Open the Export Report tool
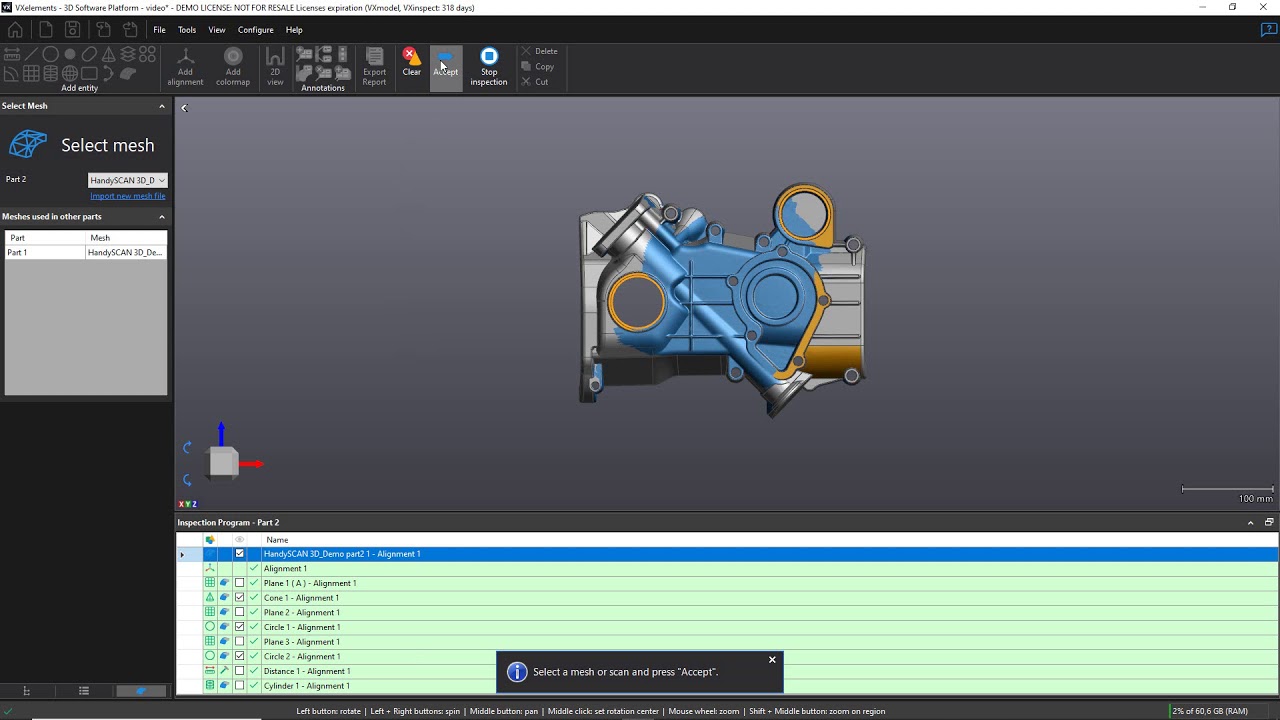This screenshot has width=1280, height=720. coord(374,64)
